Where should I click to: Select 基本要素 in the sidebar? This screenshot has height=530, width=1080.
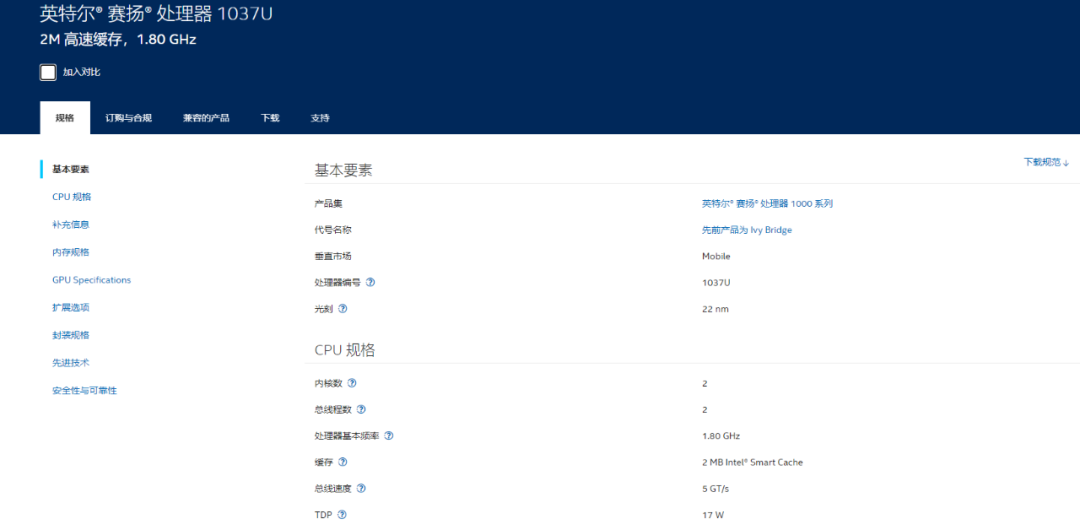tap(70, 170)
